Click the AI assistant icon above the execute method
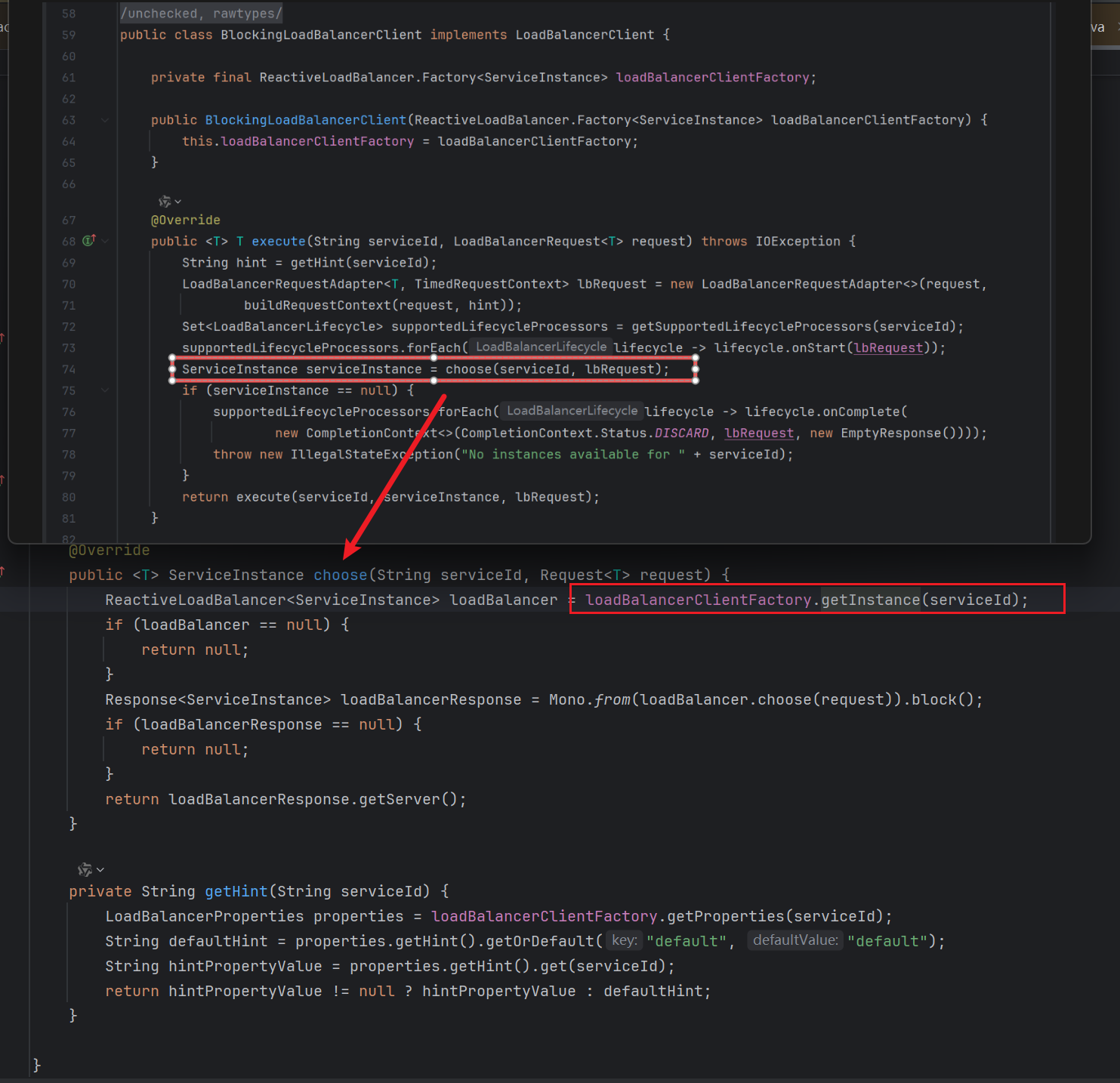 (165, 202)
